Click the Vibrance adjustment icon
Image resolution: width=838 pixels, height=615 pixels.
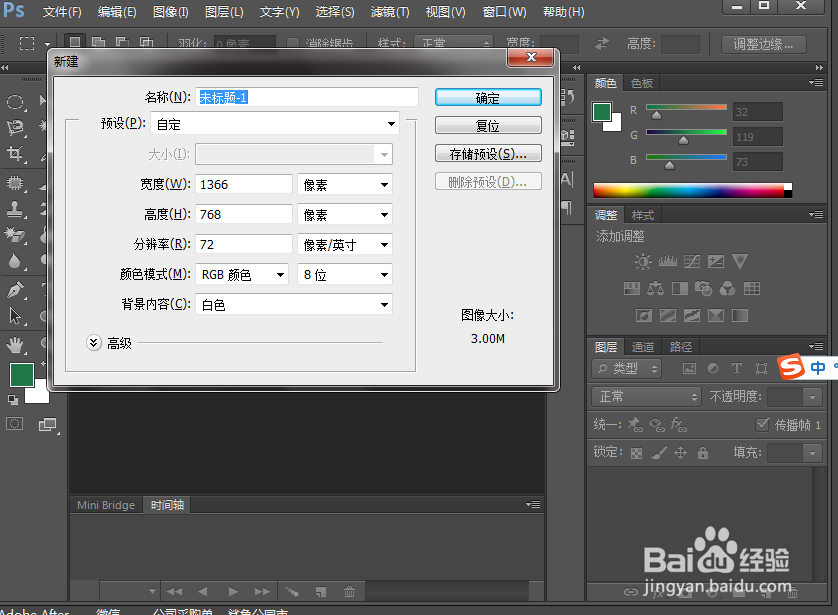coord(740,261)
